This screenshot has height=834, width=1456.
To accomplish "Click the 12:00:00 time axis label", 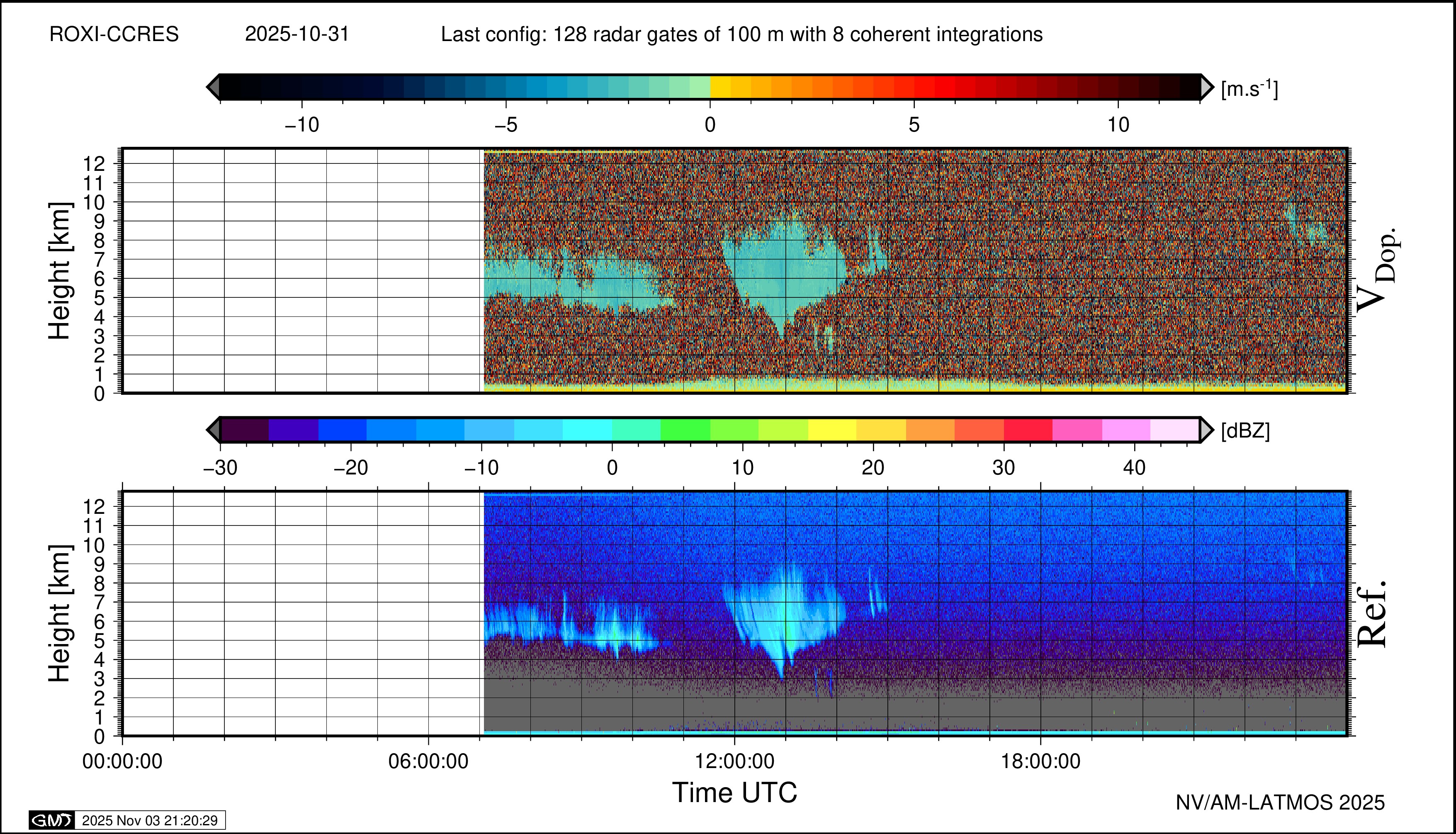I will (734, 761).
